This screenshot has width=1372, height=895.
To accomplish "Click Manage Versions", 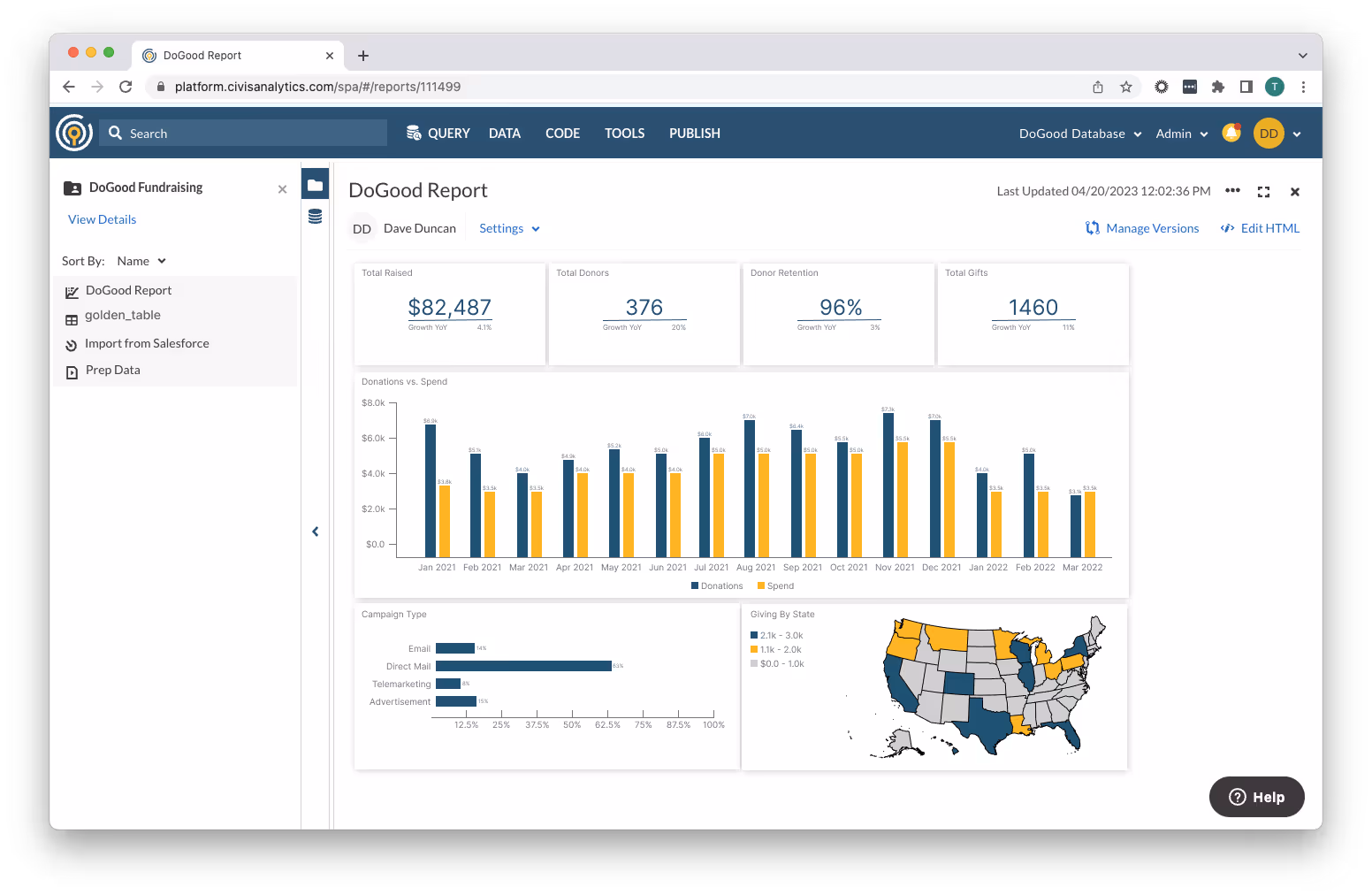I will [x=1142, y=228].
